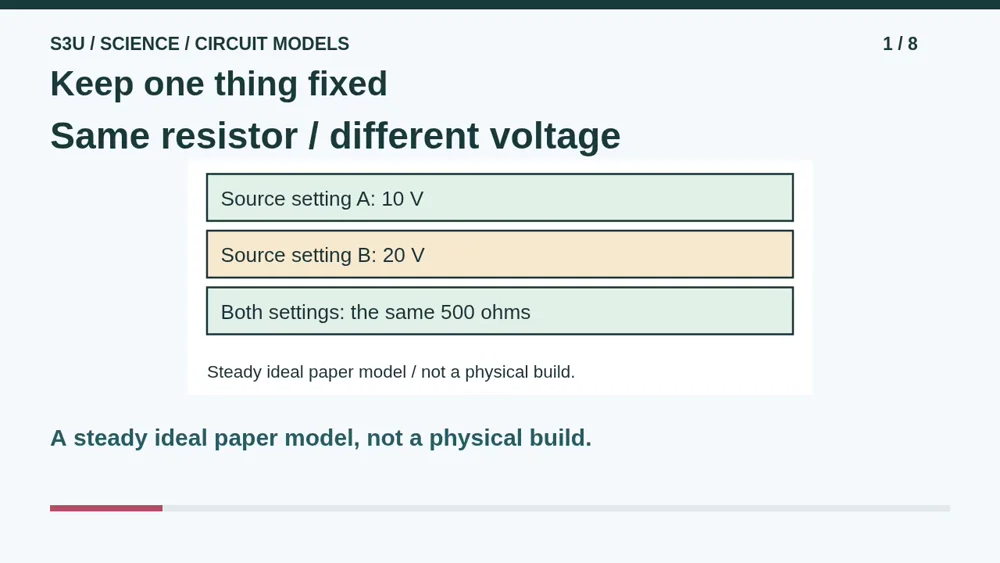Click the gray unfilled progress bar track
1000x563 pixels.
[x=556, y=508]
